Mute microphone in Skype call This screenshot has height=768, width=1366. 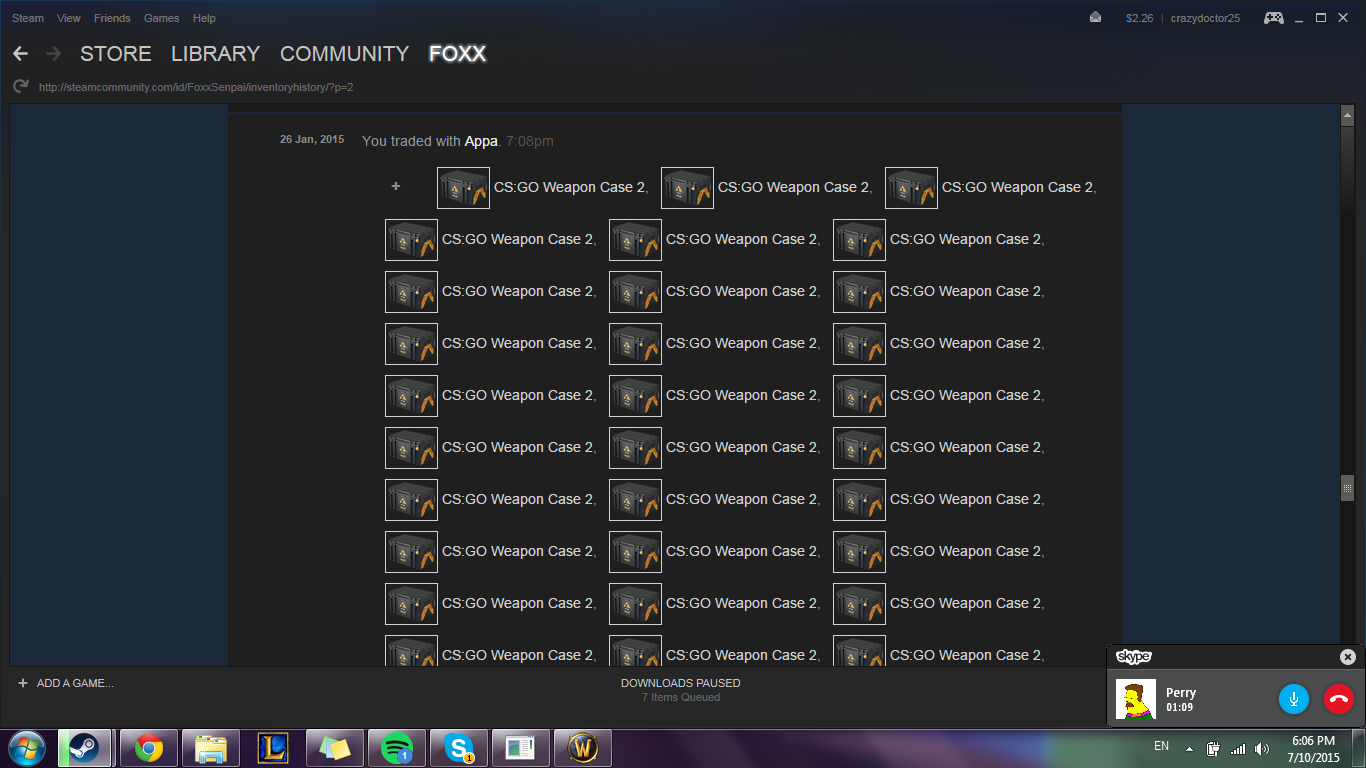coord(1293,699)
